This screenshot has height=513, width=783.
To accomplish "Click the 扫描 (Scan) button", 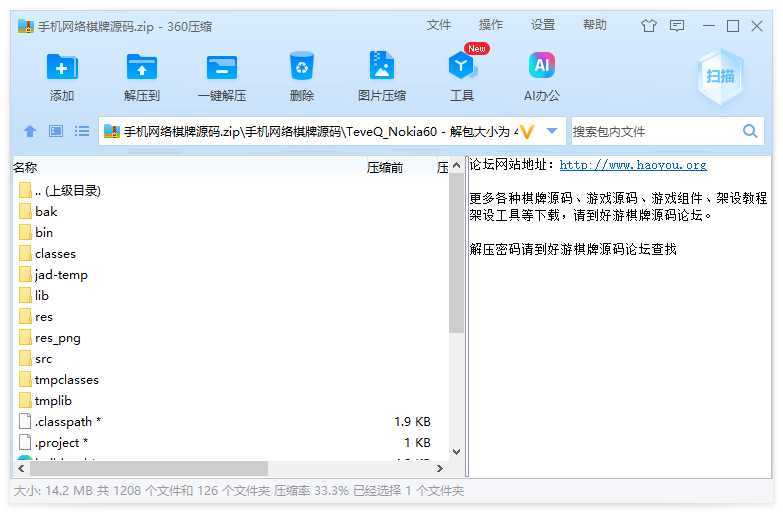I will click(720, 76).
